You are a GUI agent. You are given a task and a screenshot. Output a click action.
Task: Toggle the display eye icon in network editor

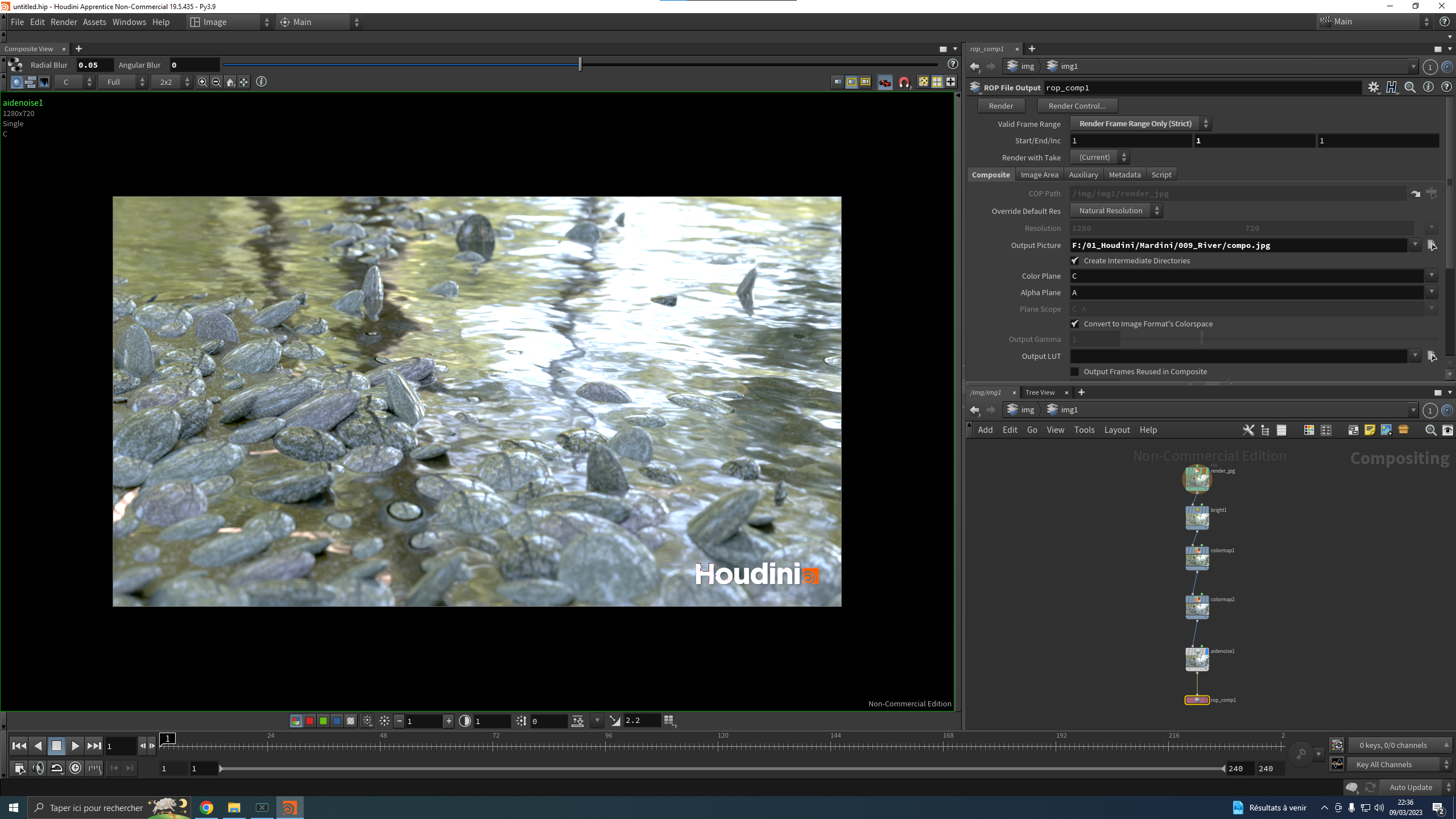[x=1447, y=430]
